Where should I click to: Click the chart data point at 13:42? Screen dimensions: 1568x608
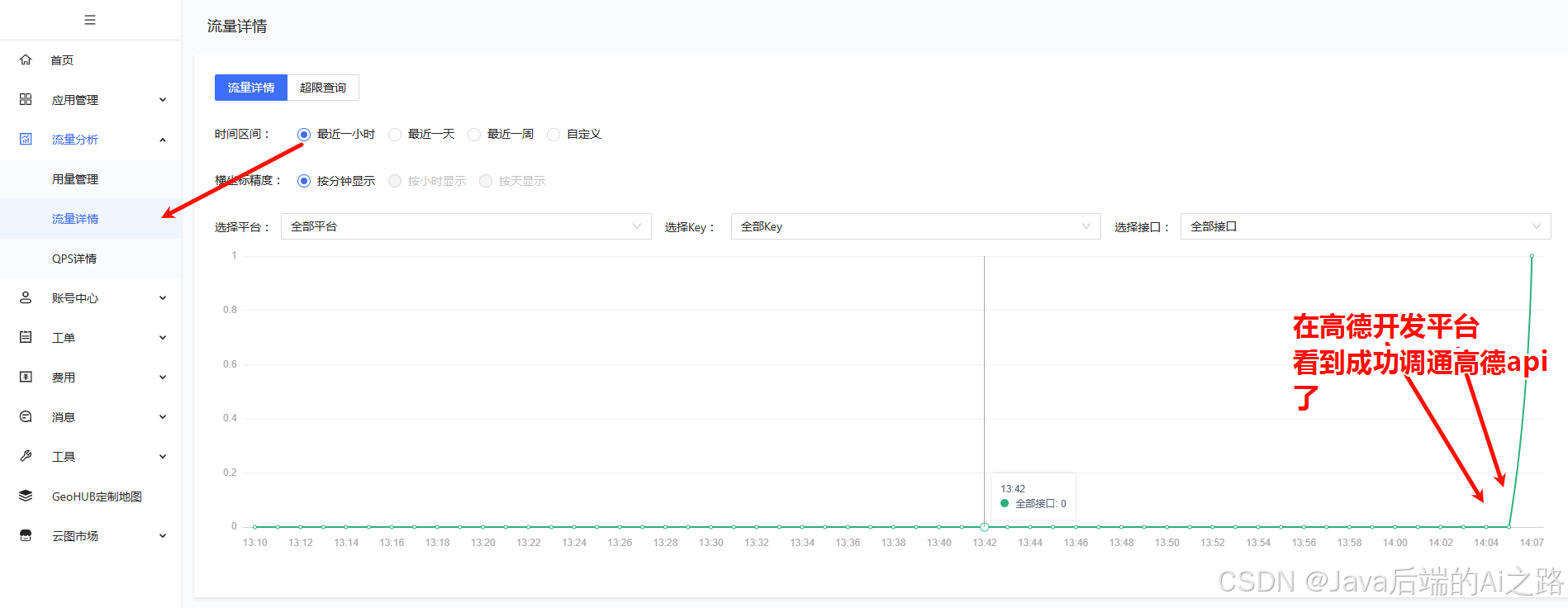tap(984, 526)
